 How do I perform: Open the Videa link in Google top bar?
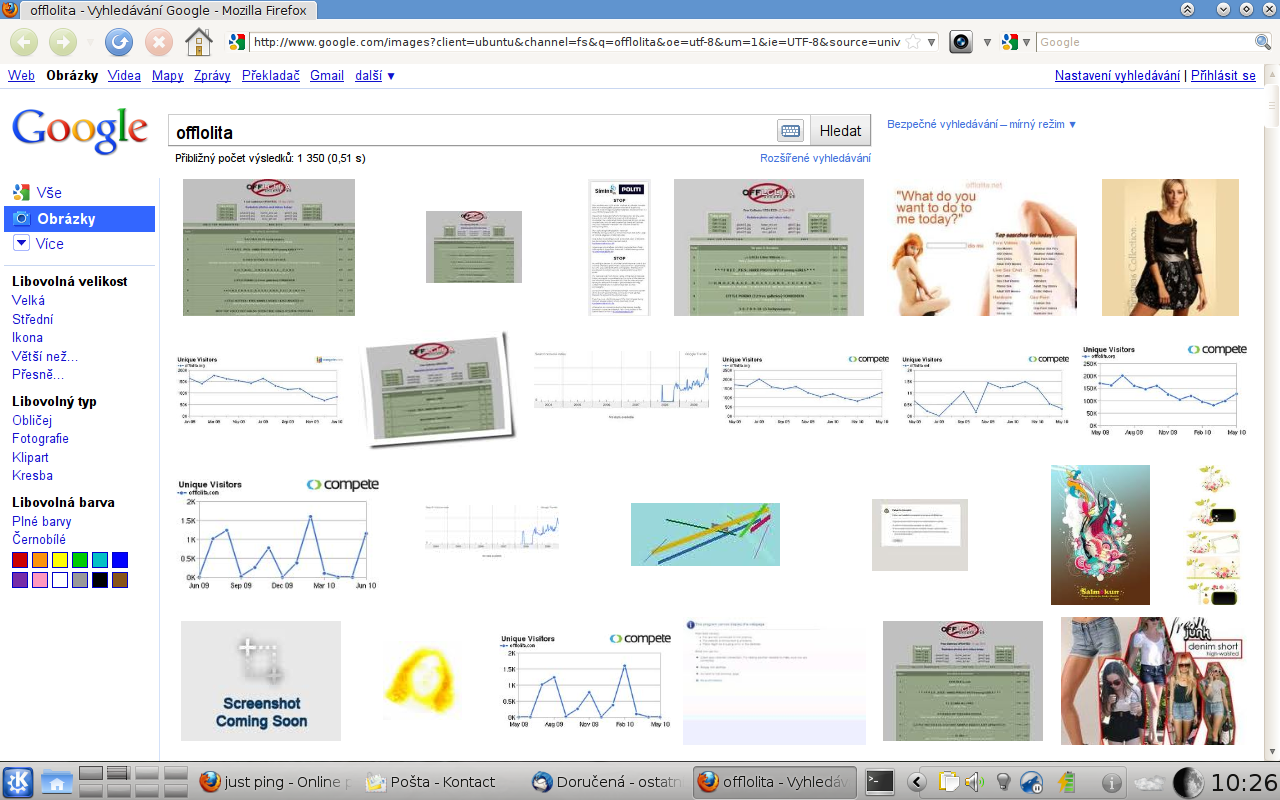124,75
